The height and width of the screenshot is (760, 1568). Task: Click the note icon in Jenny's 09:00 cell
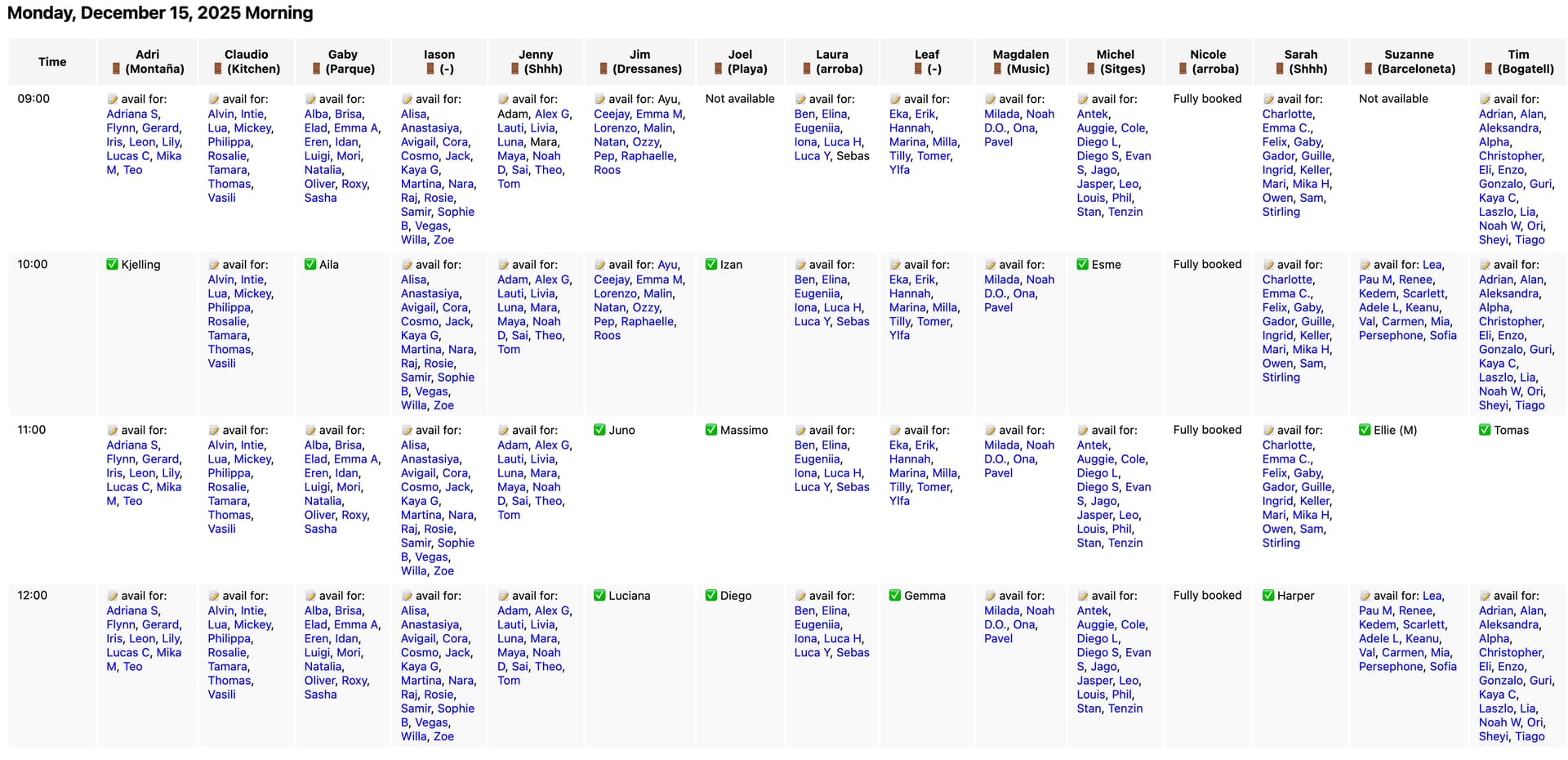click(503, 100)
